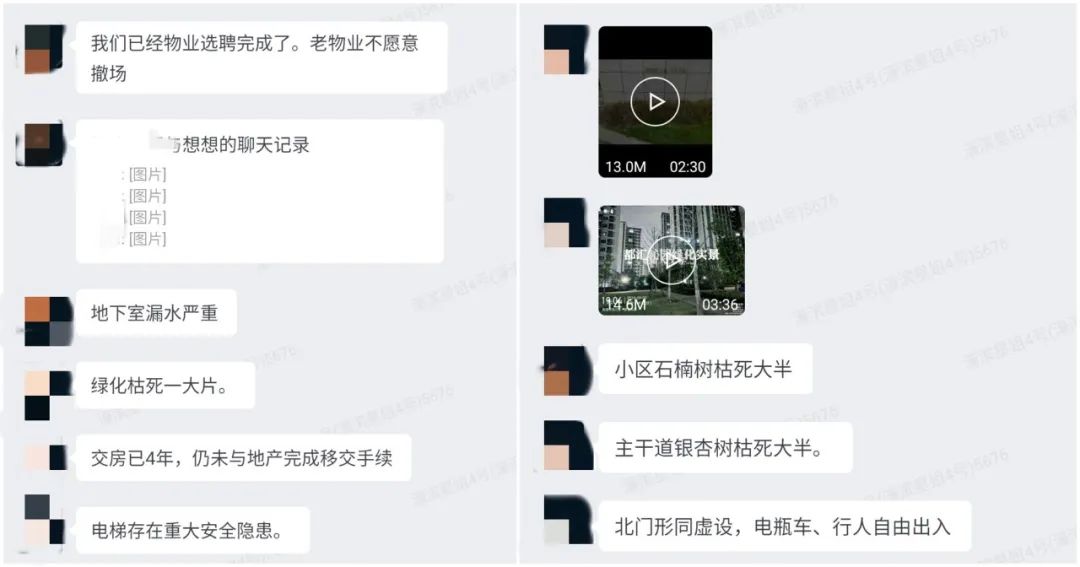The height and width of the screenshot is (567, 1080).
Task: Select the 北门形同虚设 message bubble
Action: coord(784,526)
